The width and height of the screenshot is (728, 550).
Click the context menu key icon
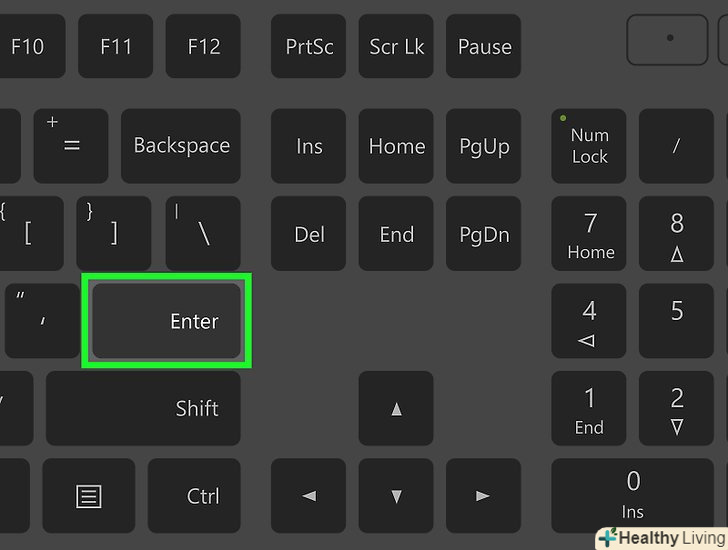click(x=89, y=496)
